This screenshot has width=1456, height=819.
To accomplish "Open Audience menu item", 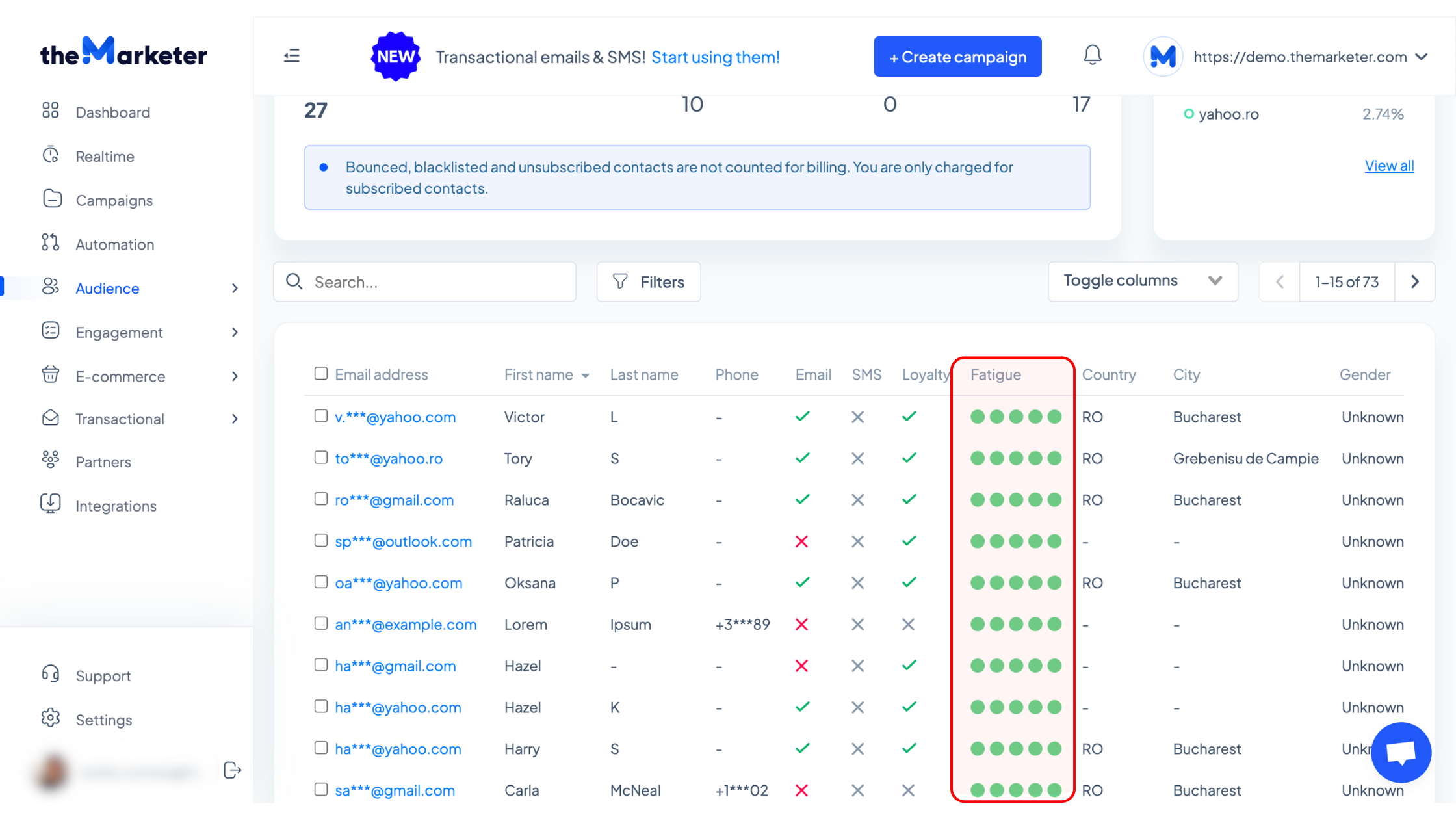I will (107, 288).
